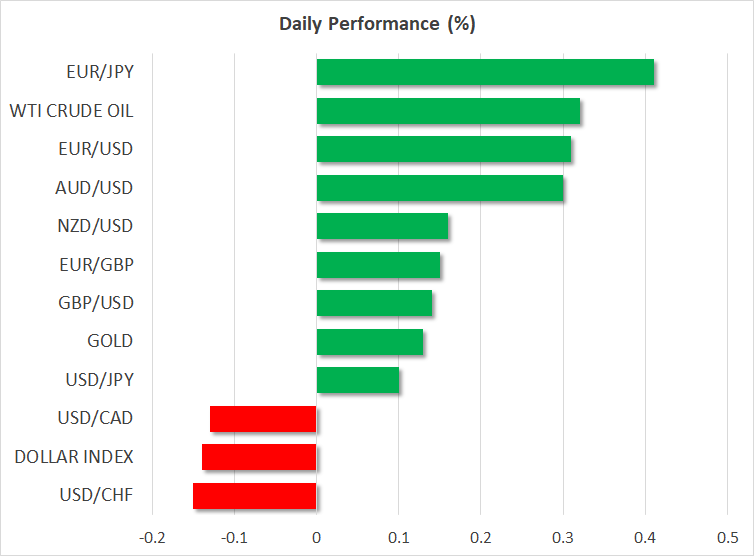Select the USD/CHF category label

(x=99, y=496)
